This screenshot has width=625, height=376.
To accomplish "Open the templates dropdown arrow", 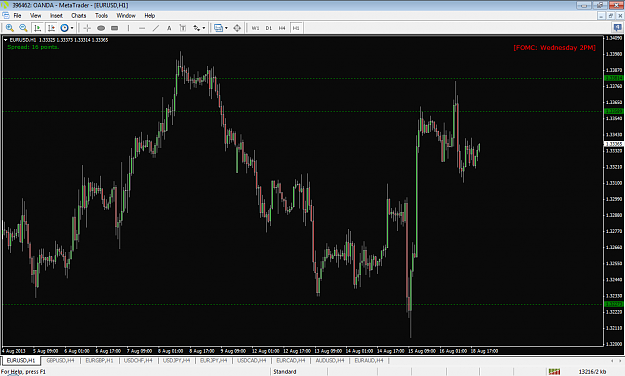I will click(226, 28).
